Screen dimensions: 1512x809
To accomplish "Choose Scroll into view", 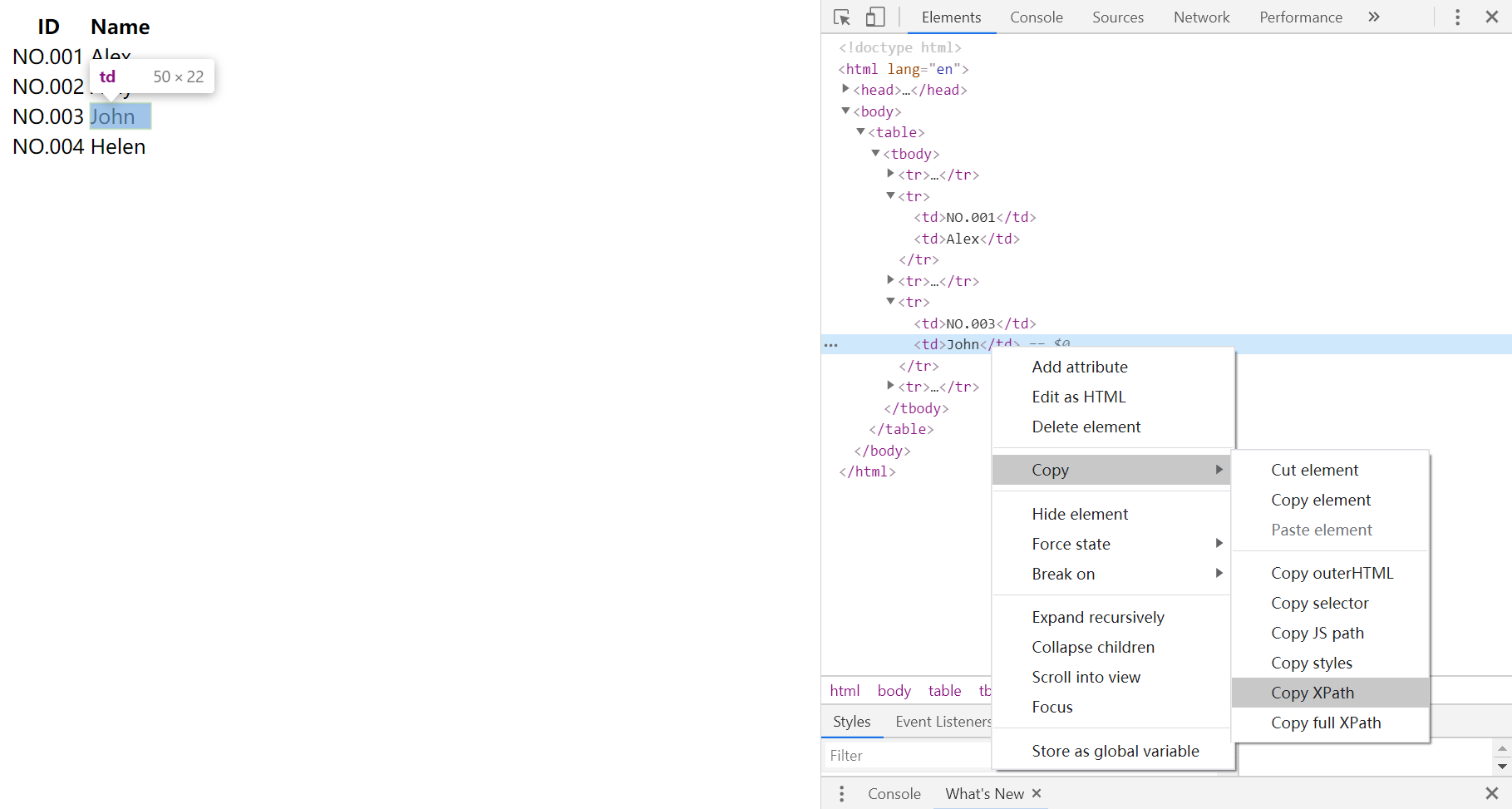I will [1111, 677].
